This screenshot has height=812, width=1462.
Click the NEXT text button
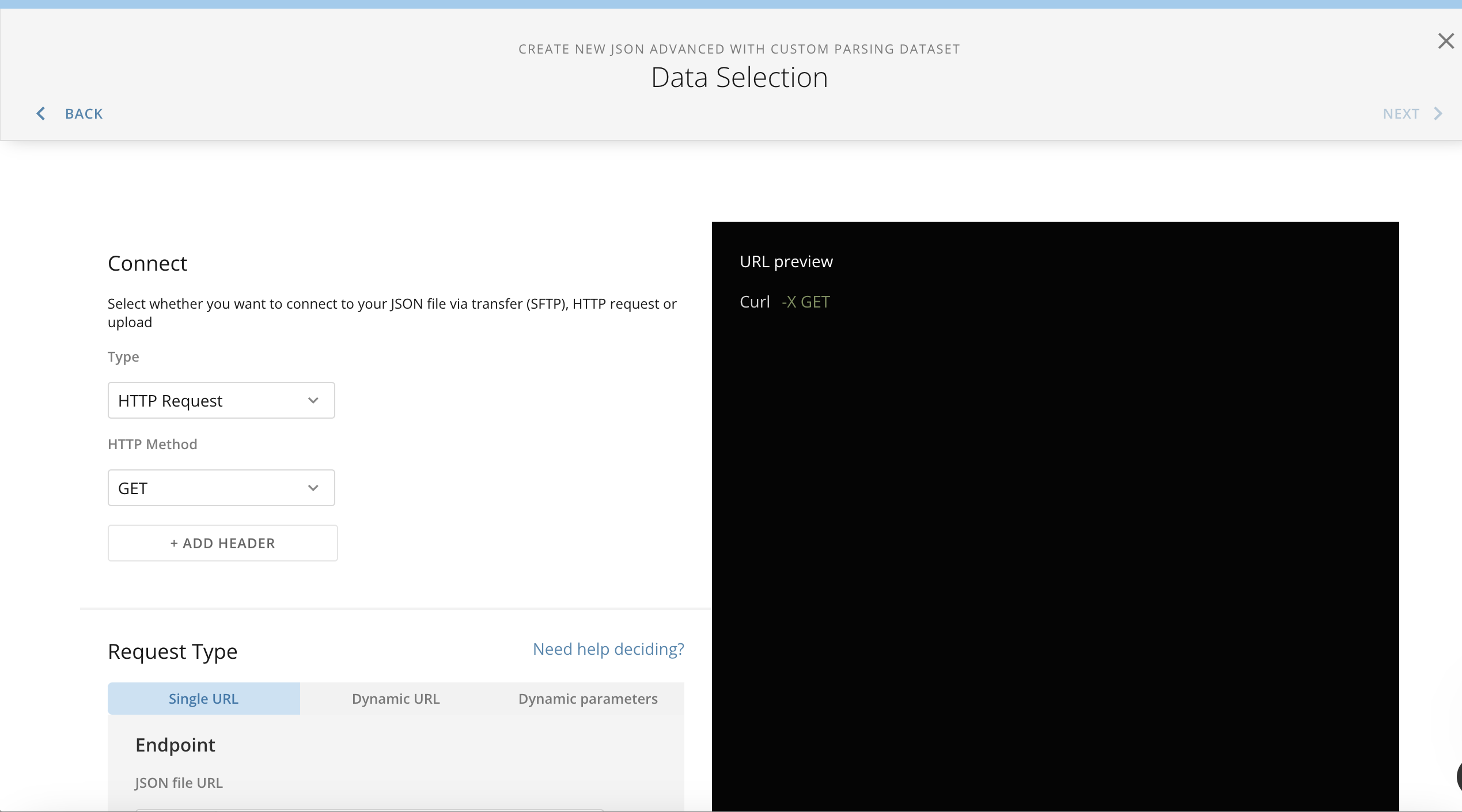[x=1400, y=113]
